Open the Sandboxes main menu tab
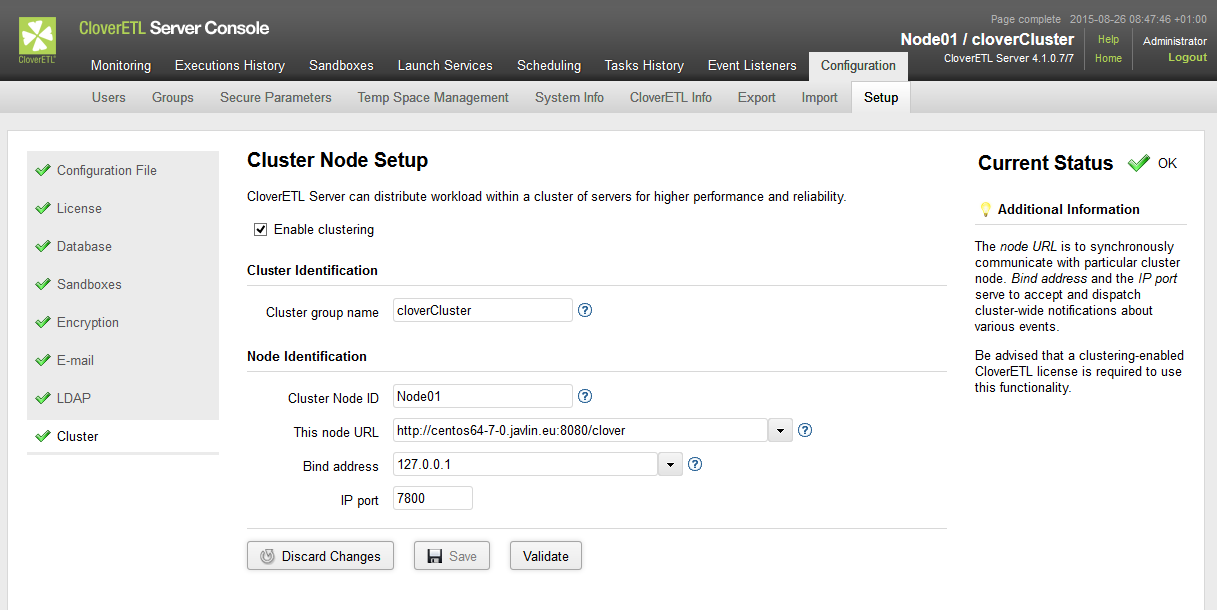1217x610 pixels. pyautogui.click(x=341, y=66)
